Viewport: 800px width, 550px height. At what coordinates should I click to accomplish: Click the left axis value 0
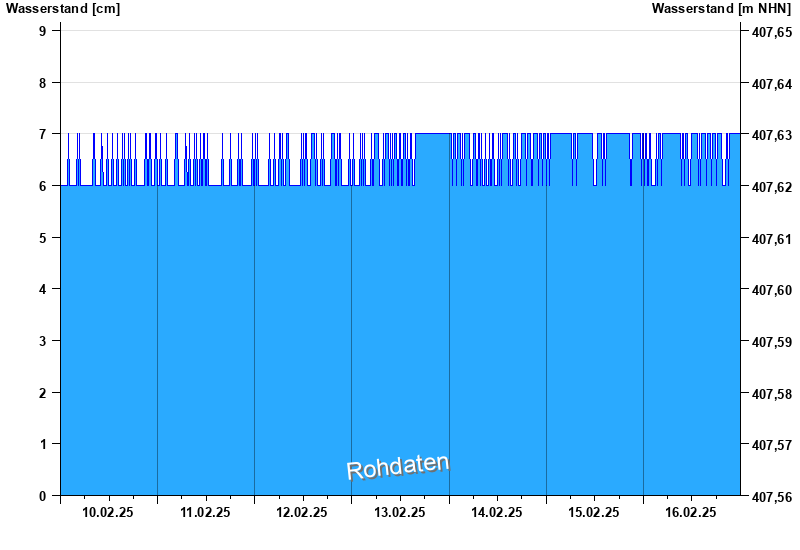tap(43, 496)
